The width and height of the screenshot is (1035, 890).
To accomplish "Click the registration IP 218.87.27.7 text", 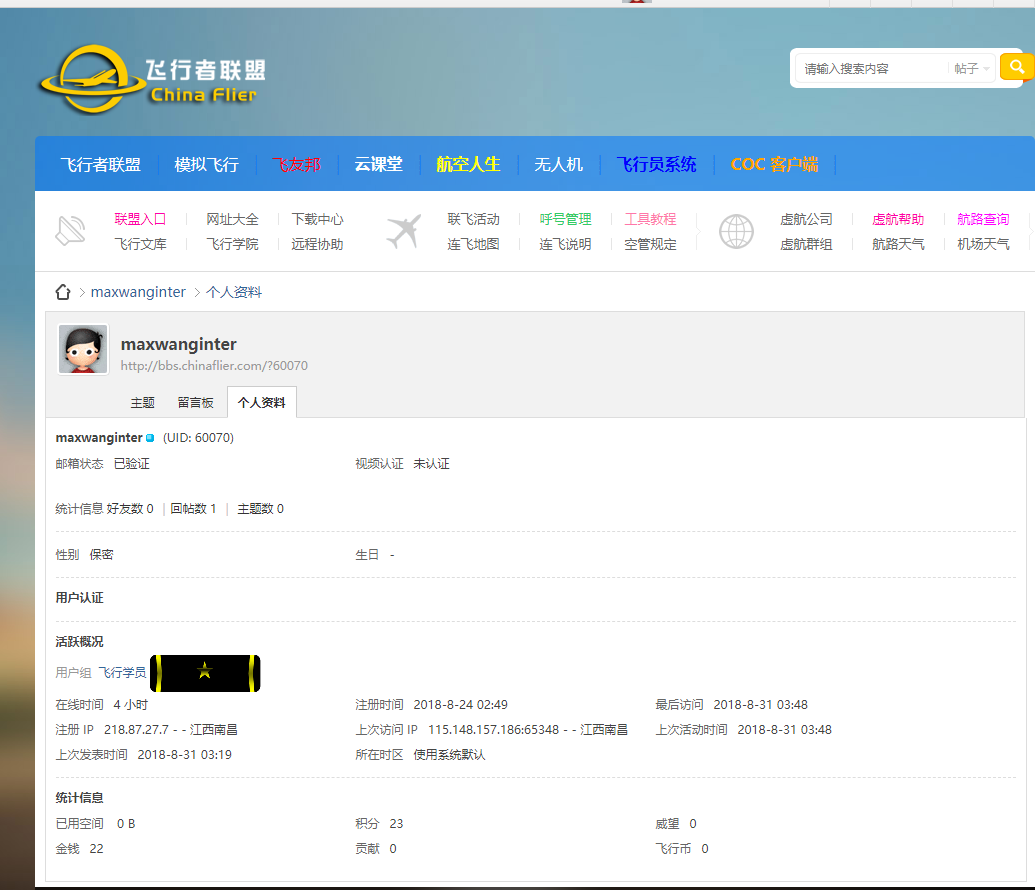I will pos(136,730).
